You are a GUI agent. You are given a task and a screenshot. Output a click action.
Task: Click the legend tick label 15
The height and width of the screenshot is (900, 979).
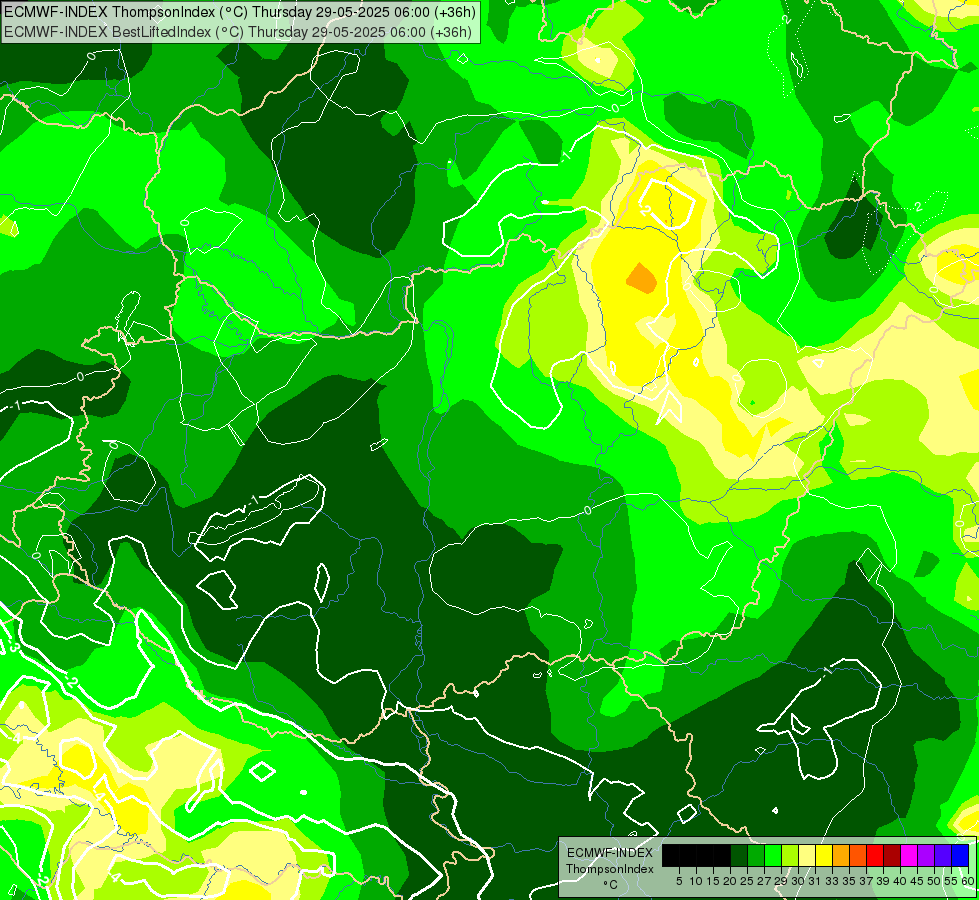(714, 881)
